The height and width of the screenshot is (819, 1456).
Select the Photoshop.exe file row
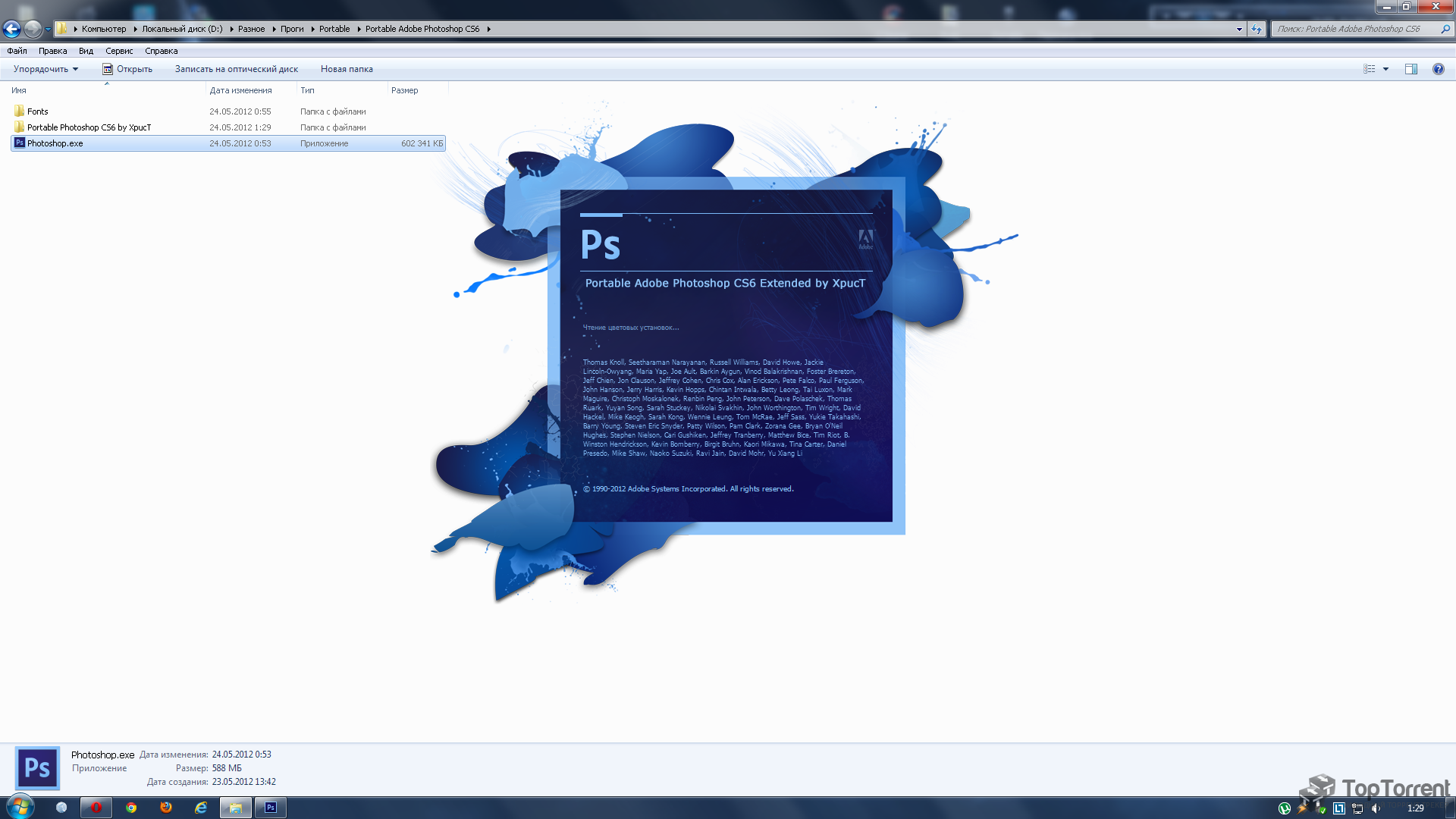pyautogui.click(x=227, y=143)
